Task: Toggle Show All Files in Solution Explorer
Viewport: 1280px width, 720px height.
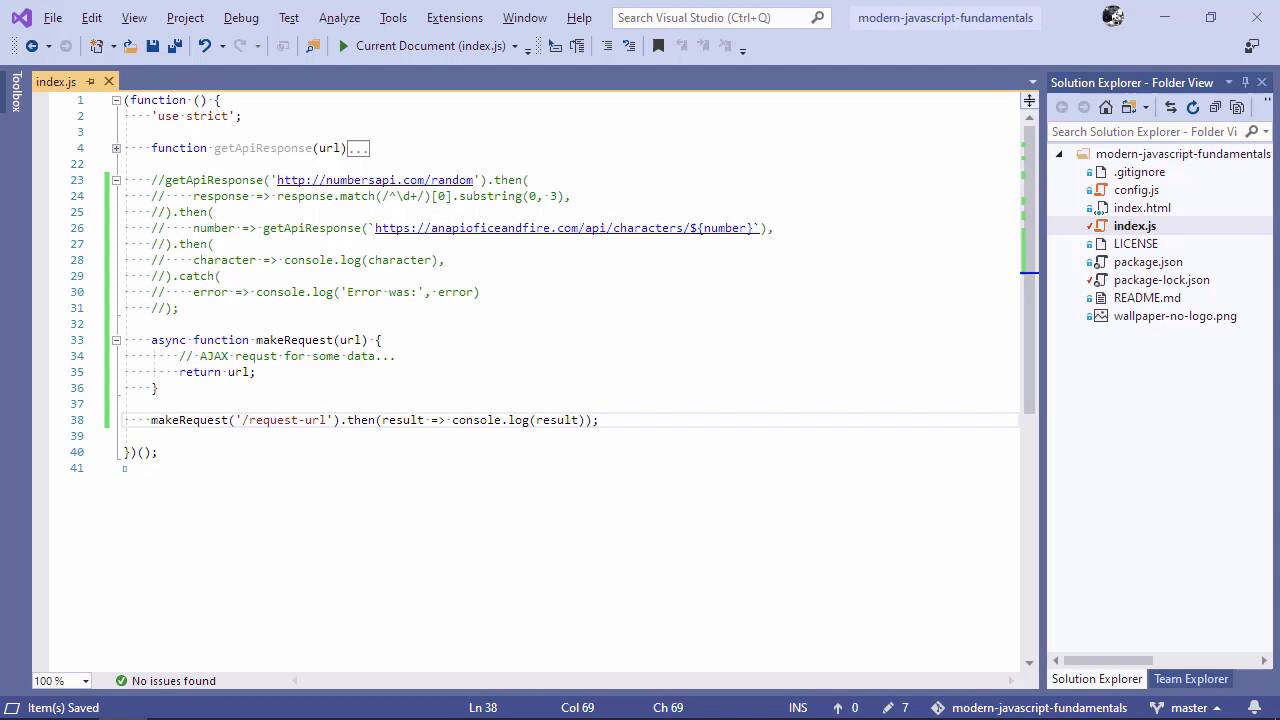Action: (1237, 107)
